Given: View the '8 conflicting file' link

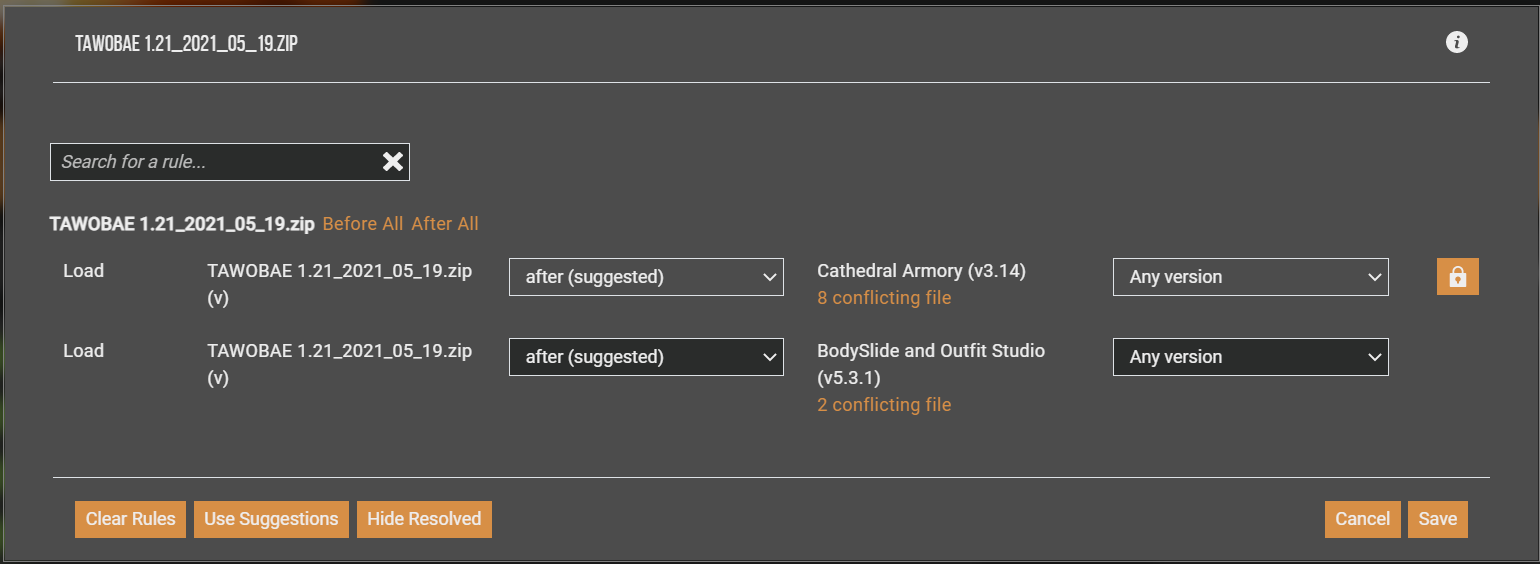Looking at the screenshot, I should pyautogui.click(x=884, y=298).
